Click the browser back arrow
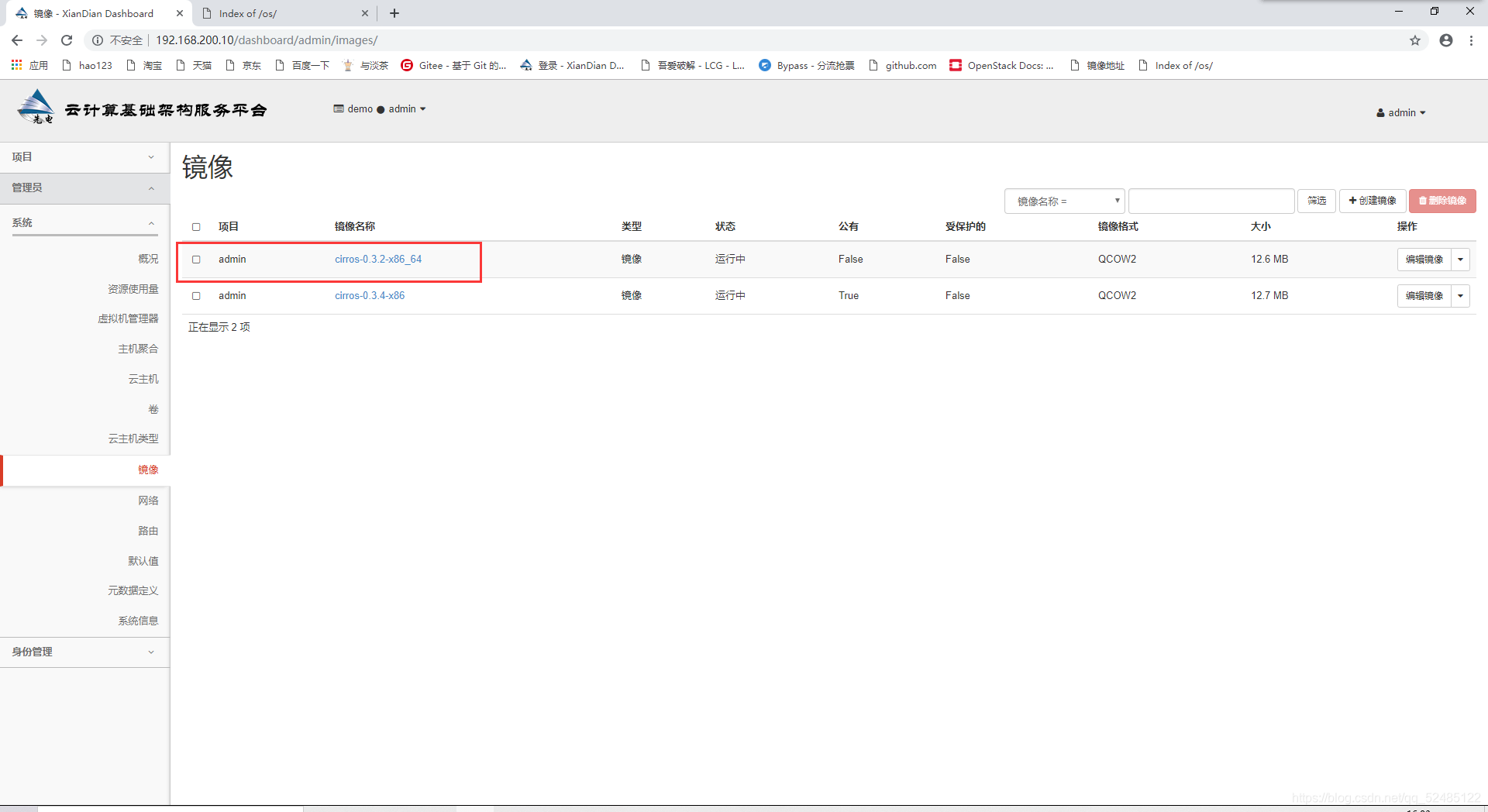Viewport: 1488px width, 812px height. (17, 40)
